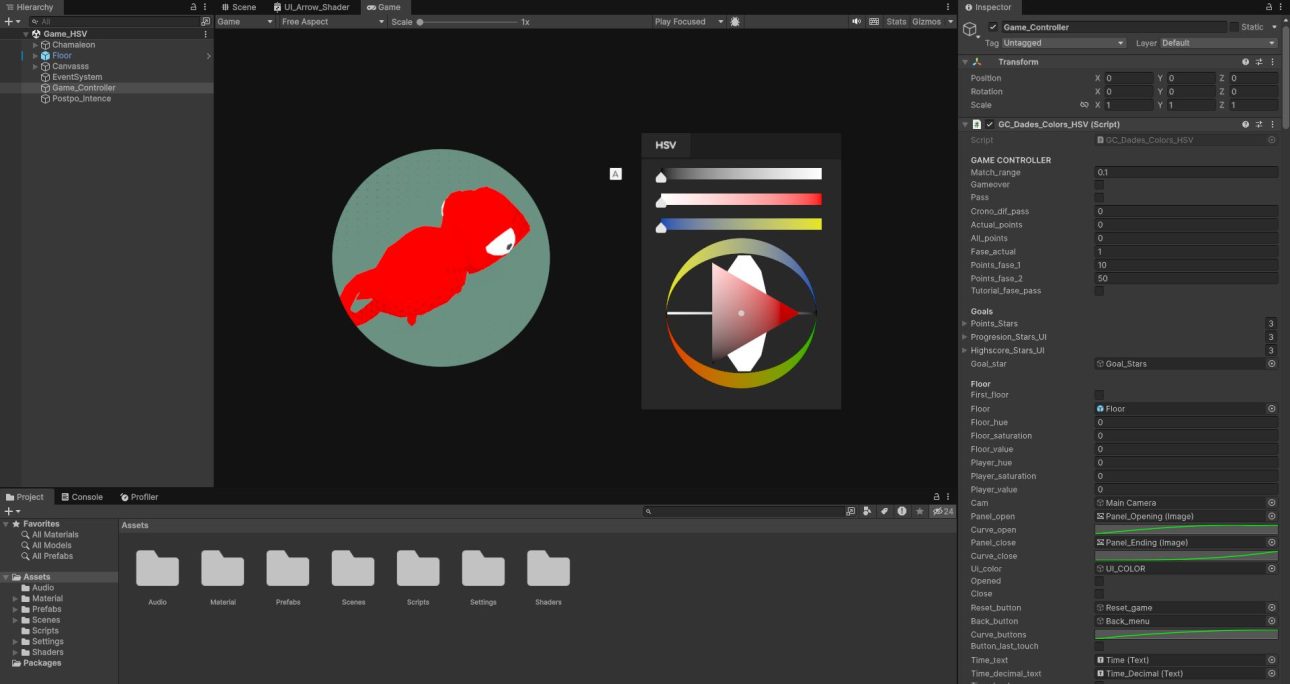This screenshot has width=1290, height=684.
Task: Select the Project tab
Action: (25, 497)
